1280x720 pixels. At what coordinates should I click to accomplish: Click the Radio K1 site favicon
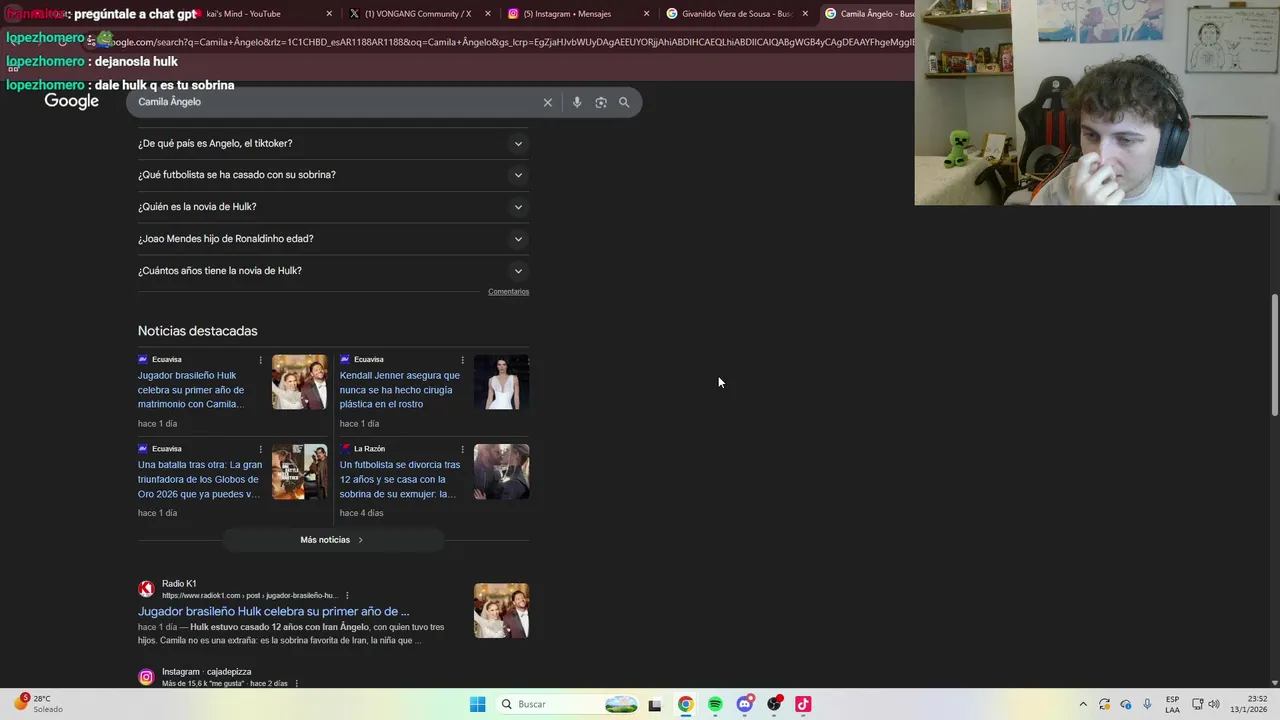pos(146,589)
